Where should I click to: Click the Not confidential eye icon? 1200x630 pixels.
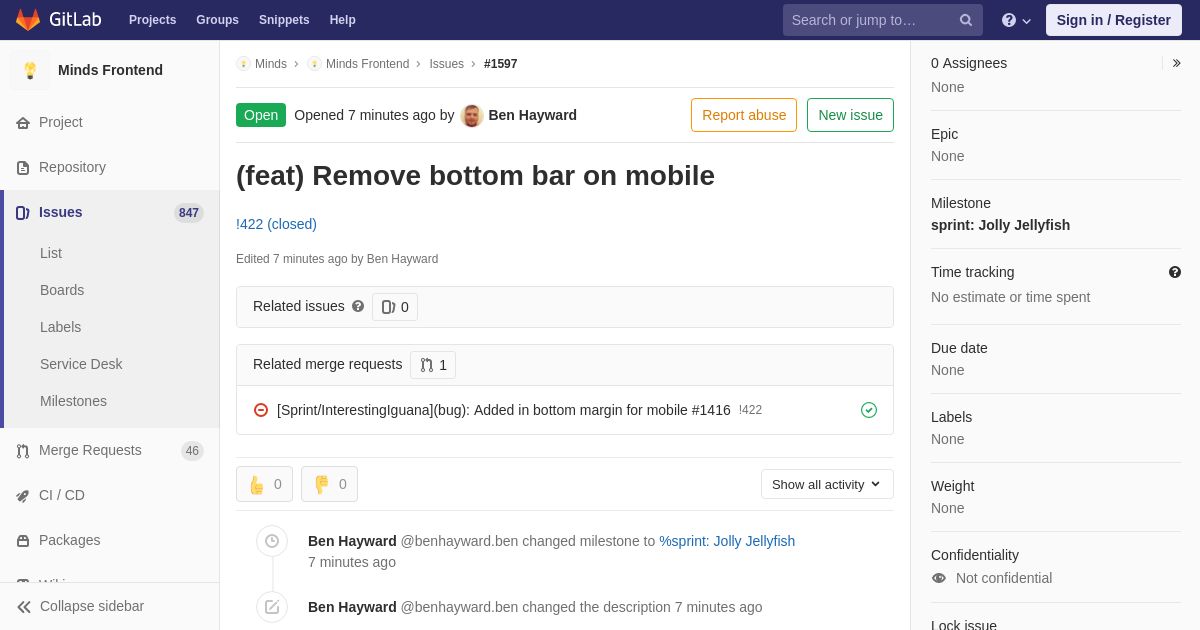pyautogui.click(x=939, y=578)
